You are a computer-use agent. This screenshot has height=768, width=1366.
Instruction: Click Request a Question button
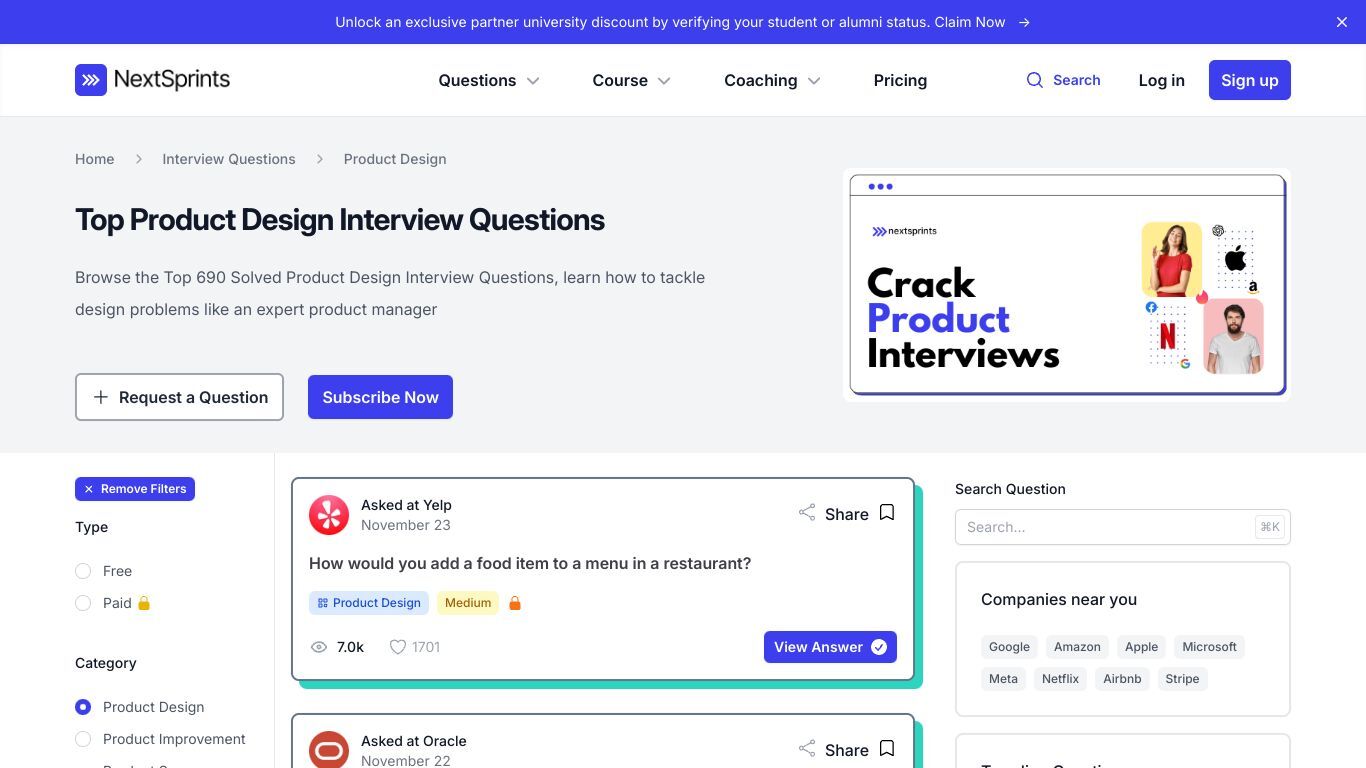point(179,397)
